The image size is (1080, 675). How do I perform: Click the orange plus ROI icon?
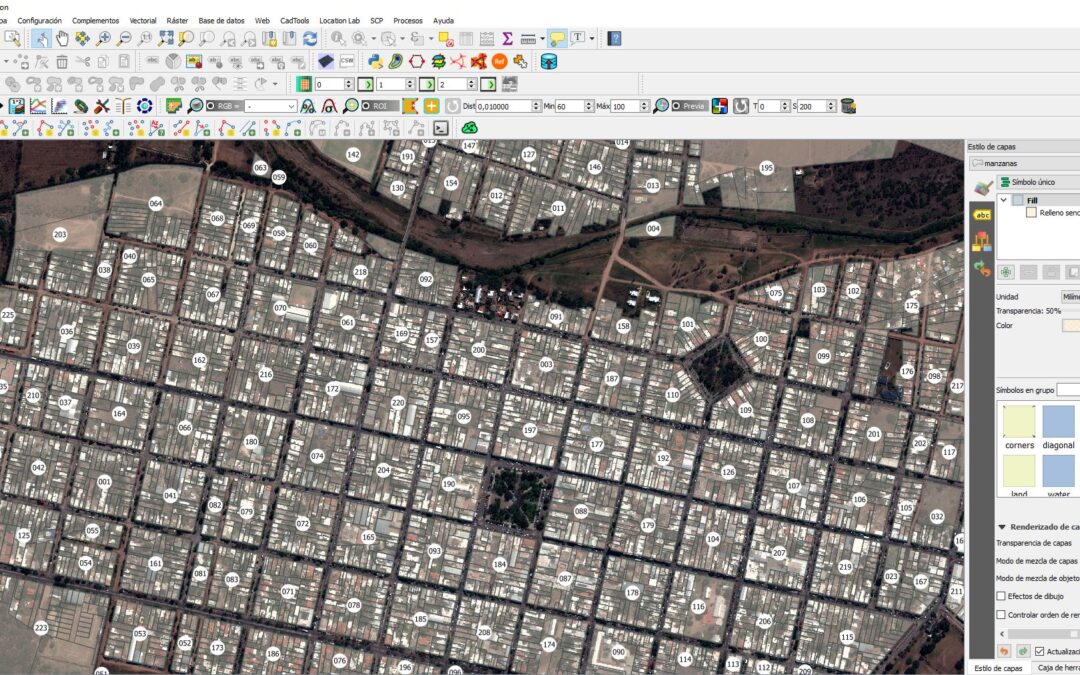pyautogui.click(x=431, y=106)
